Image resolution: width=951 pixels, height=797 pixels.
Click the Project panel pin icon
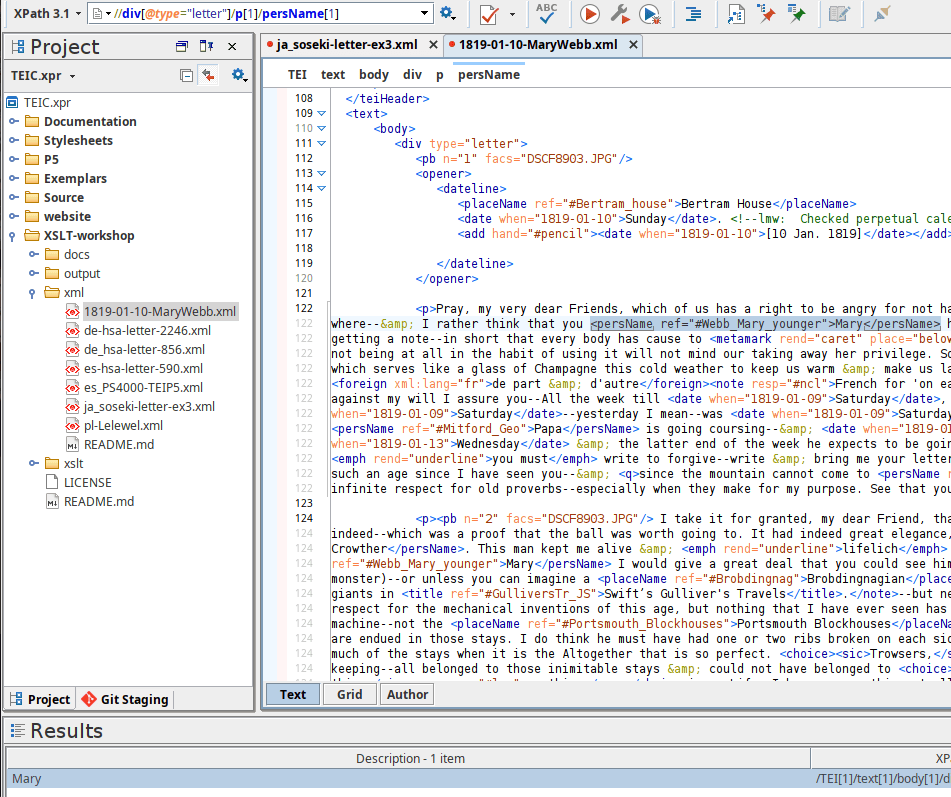click(206, 46)
